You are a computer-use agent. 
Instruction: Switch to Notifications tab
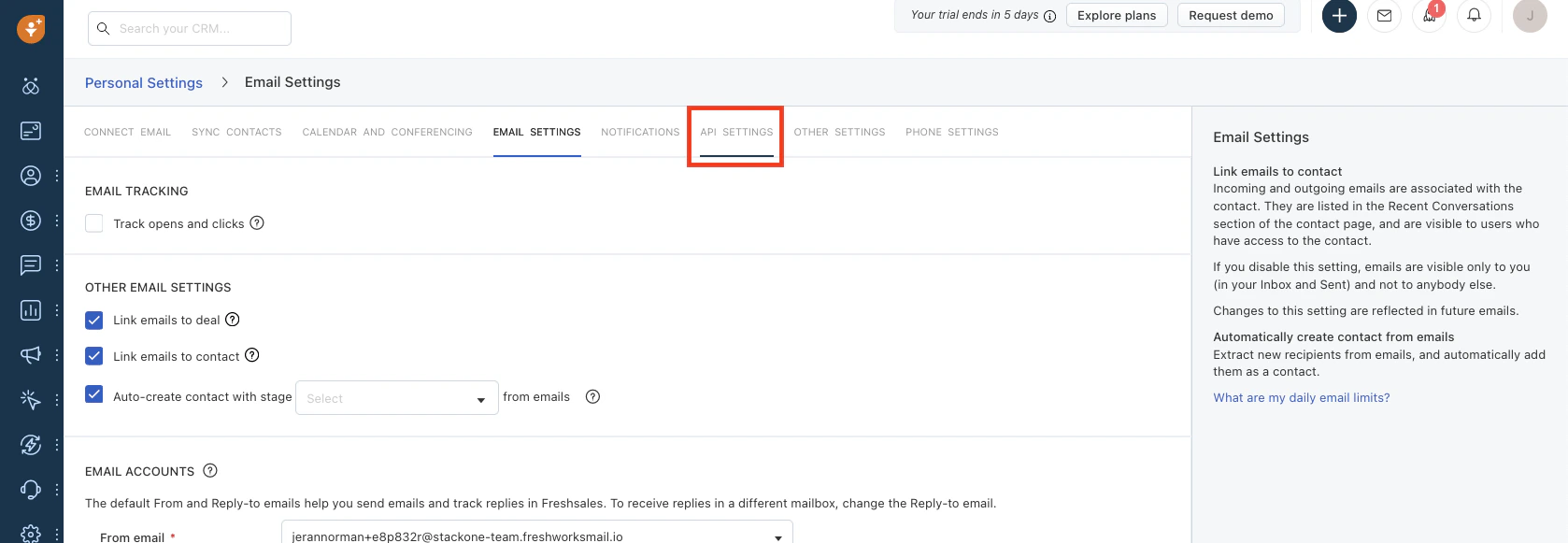tap(640, 132)
